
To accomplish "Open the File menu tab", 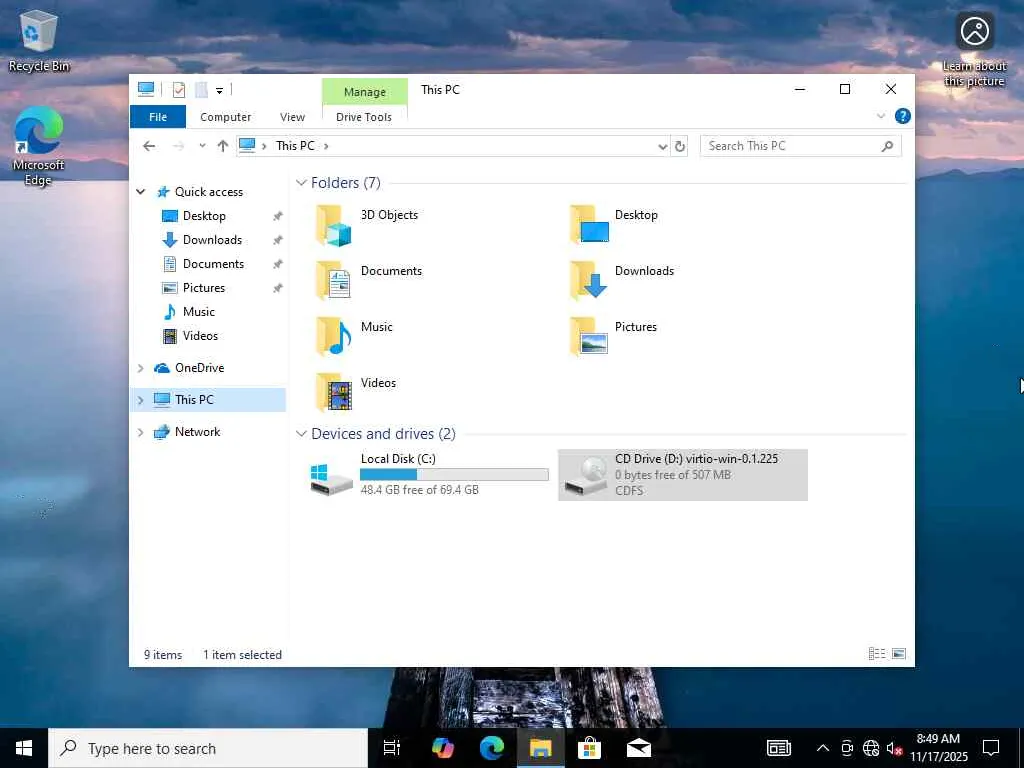I will [x=158, y=117].
